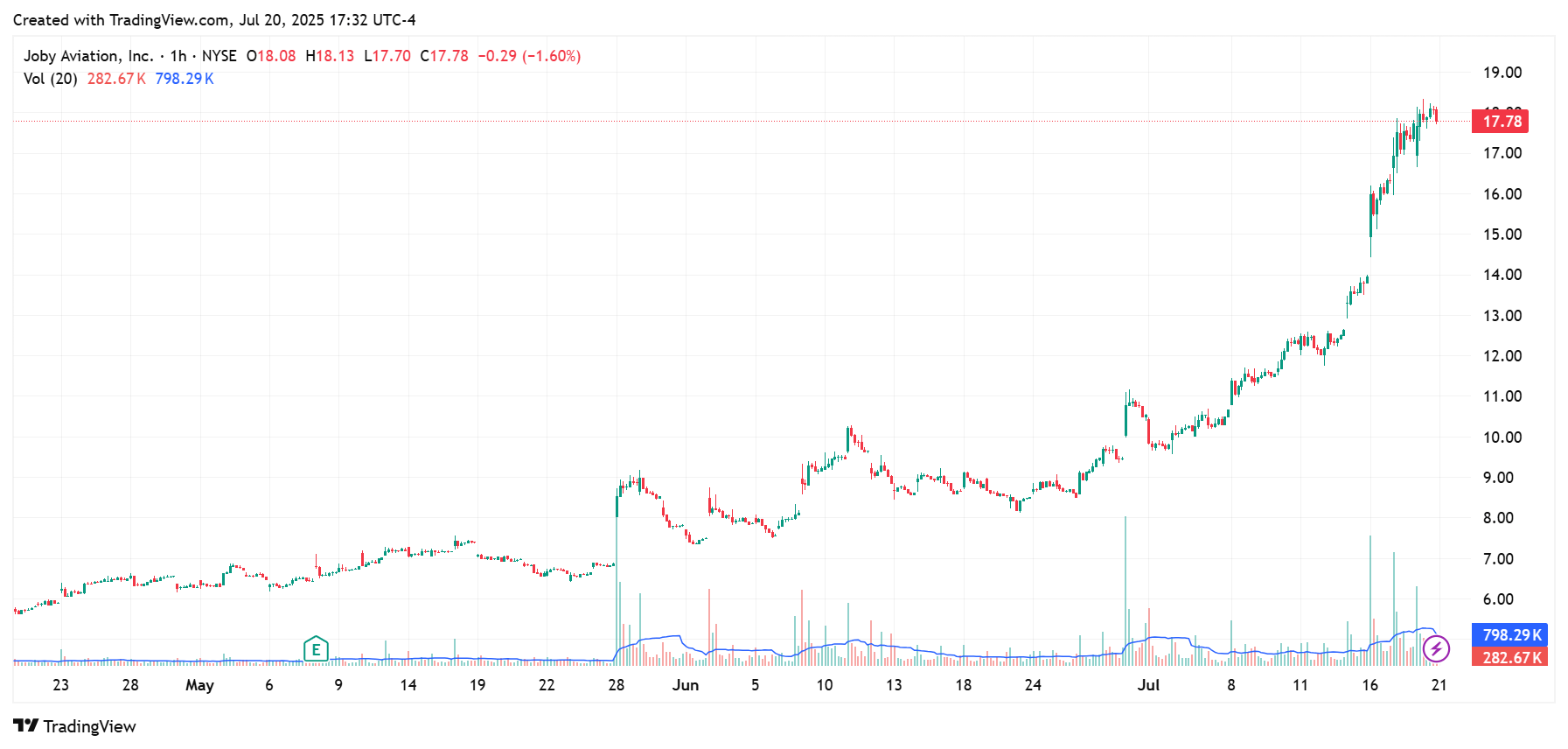Click the TradingView logo at bottom left

(74, 726)
